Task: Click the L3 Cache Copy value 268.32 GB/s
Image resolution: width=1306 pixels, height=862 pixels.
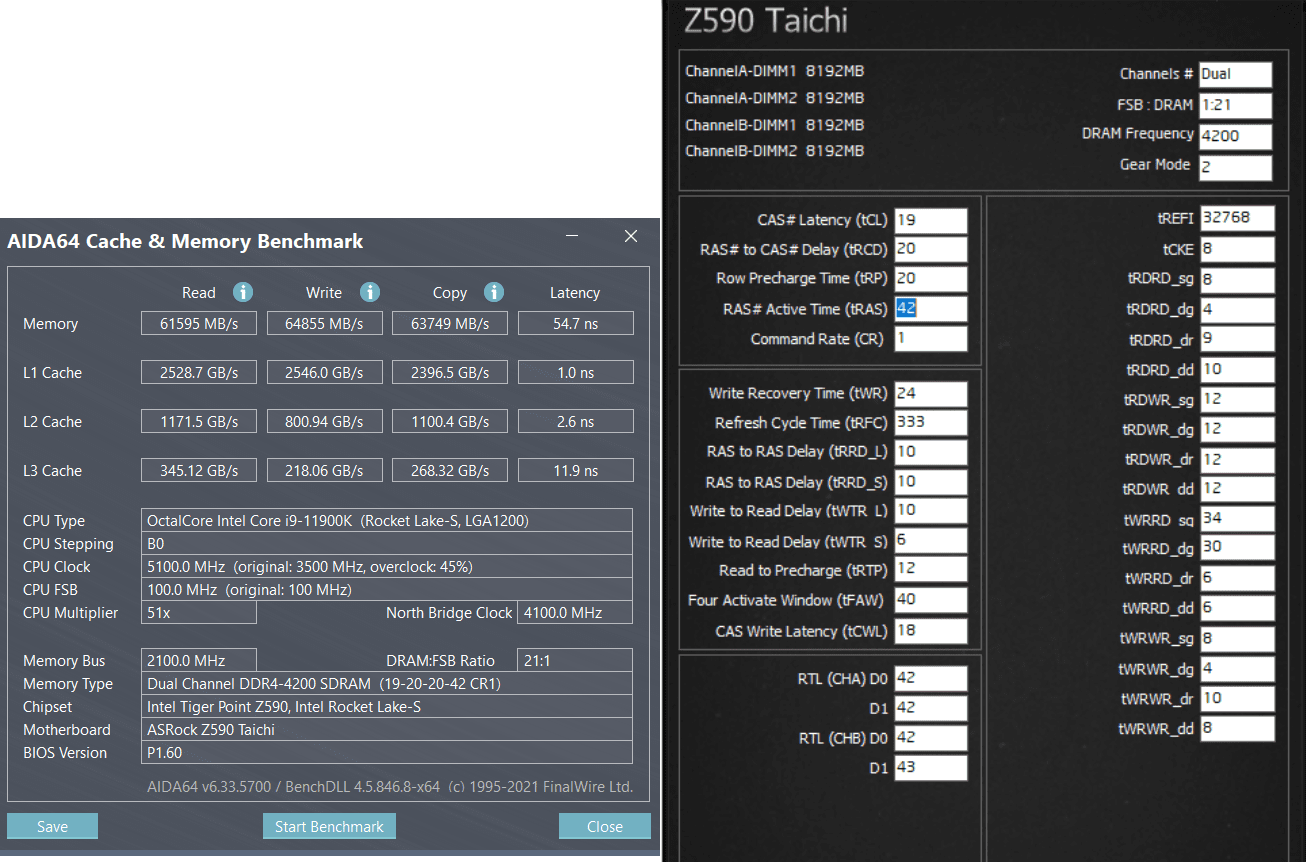Action: [x=450, y=470]
